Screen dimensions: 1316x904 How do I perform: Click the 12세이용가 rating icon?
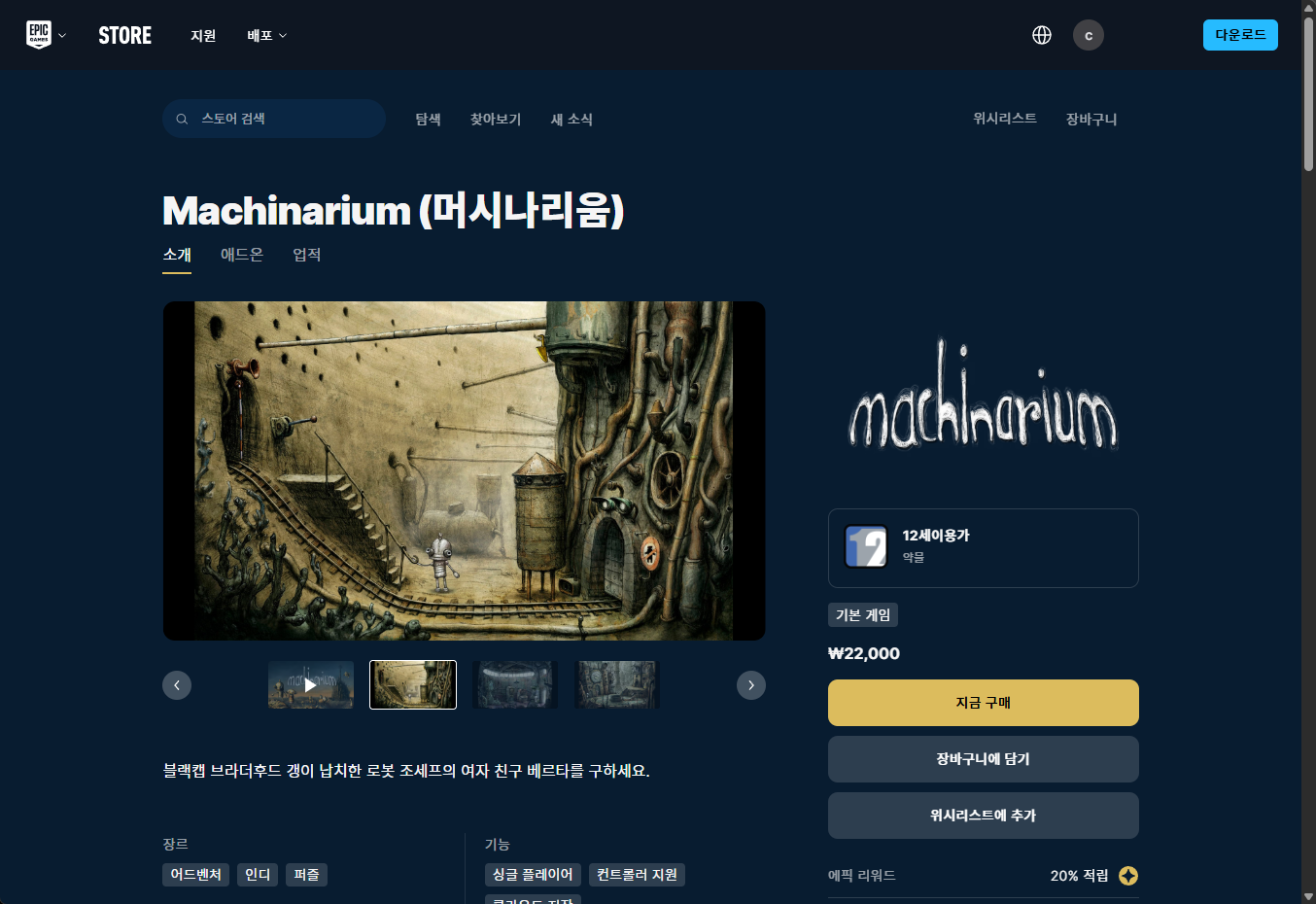click(x=866, y=546)
